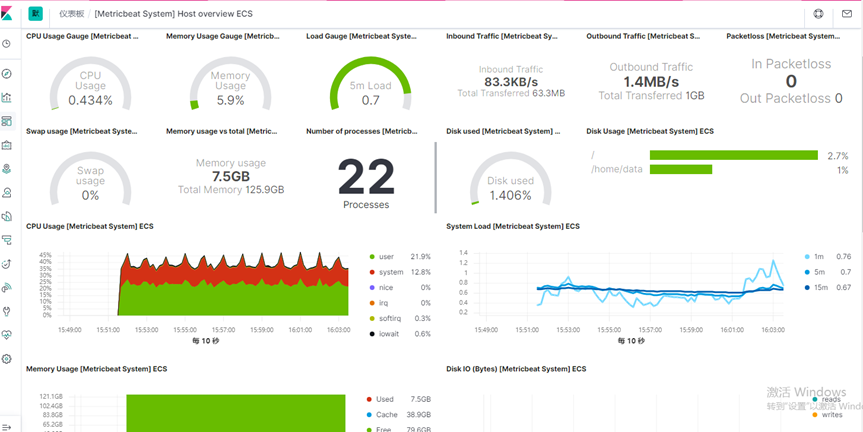This screenshot has width=863, height=432.
Task: Open Stack Monitoring heartbeat icon
Action: coord(7,335)
